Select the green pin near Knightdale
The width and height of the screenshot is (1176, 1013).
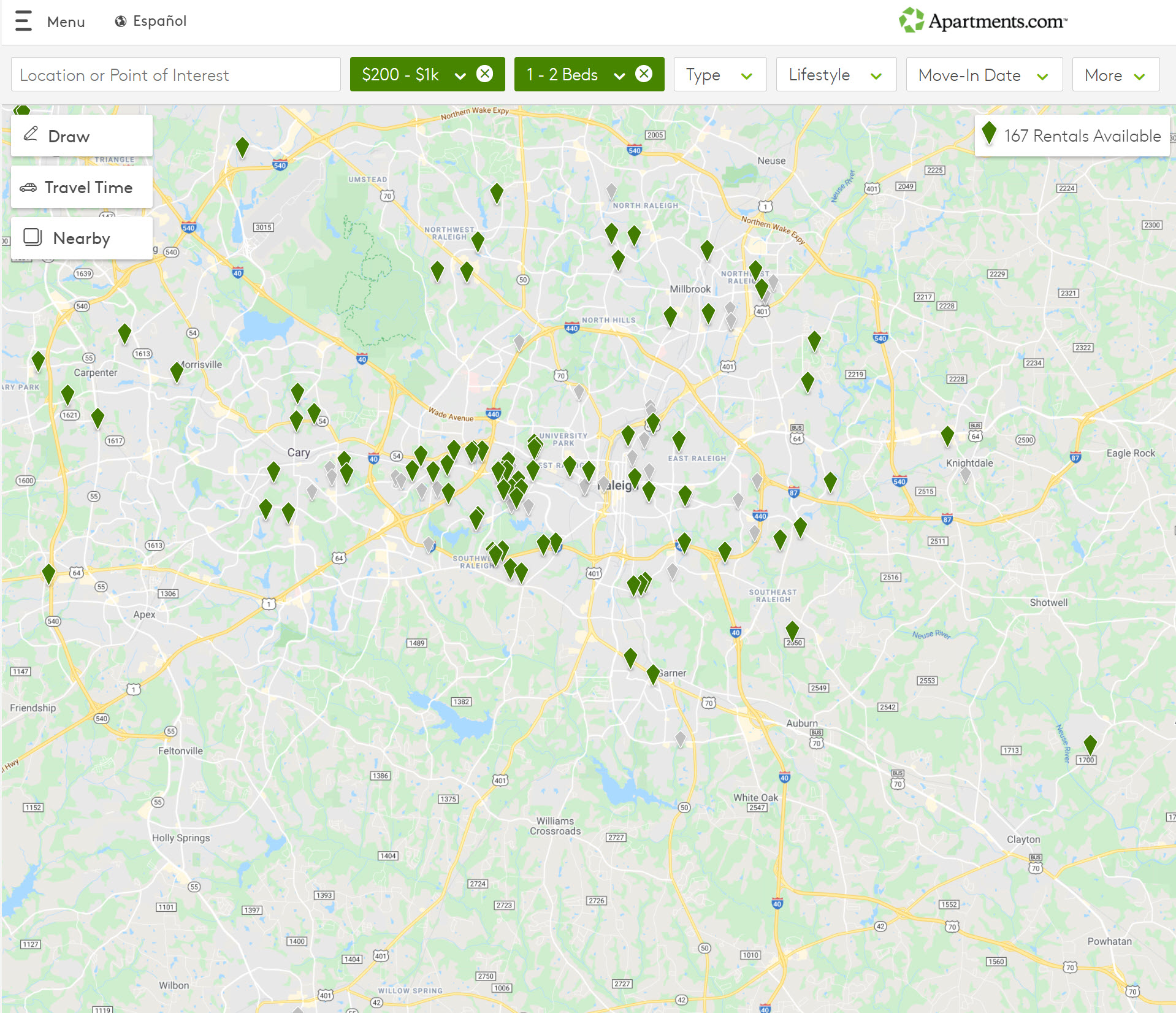(947, 435)
